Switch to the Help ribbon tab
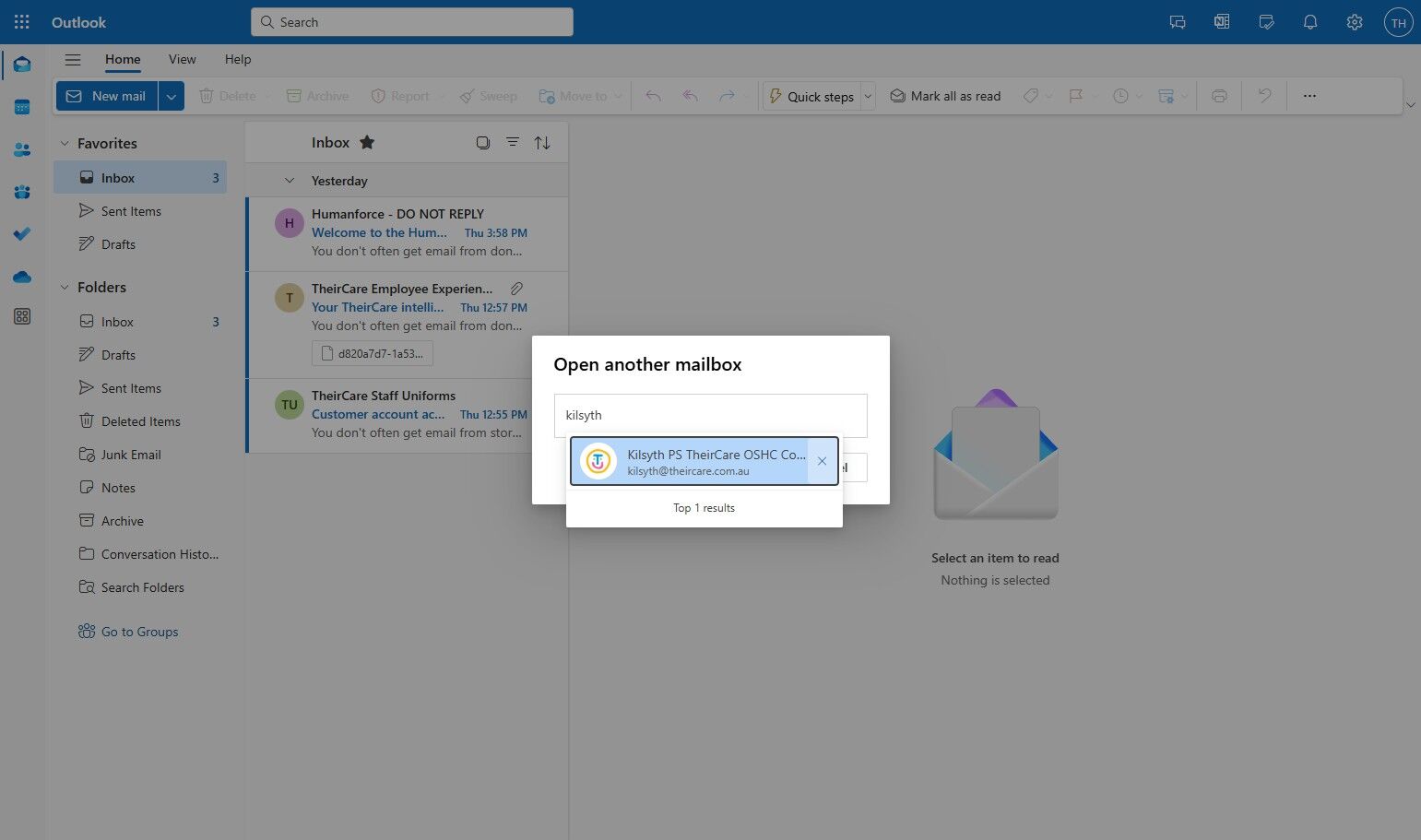The height and width of the screenshot is (840, 1421). (x=238, y=59)
